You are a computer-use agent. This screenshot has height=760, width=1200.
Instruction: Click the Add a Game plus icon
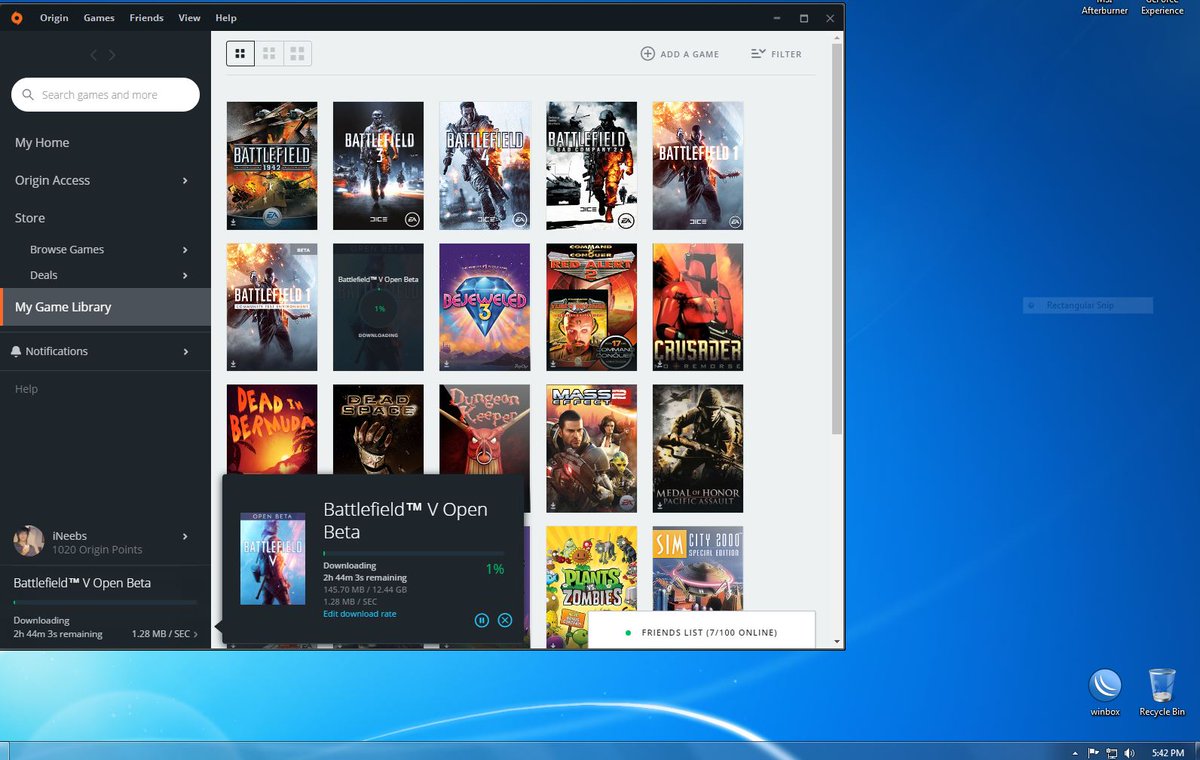(648, 54)
